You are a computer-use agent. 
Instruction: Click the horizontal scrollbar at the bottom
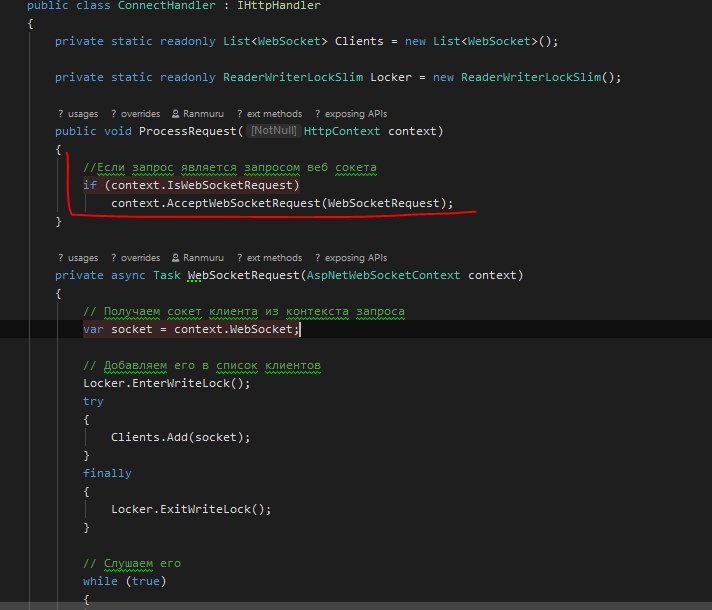(356, 606)
